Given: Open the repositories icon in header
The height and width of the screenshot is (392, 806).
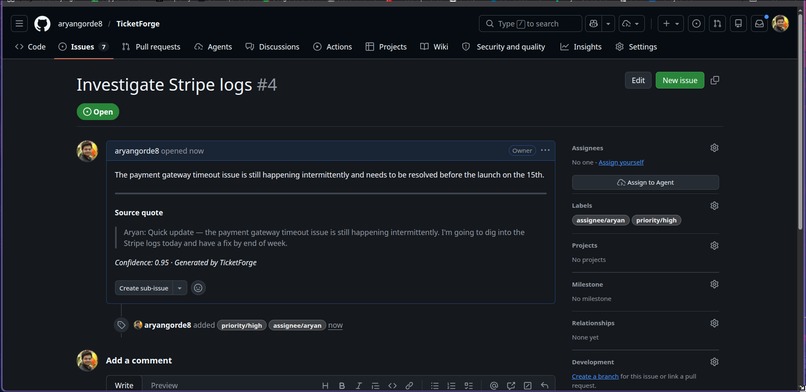Looking at the screenshot, I should pyautogui.click(x=738, y=24).
